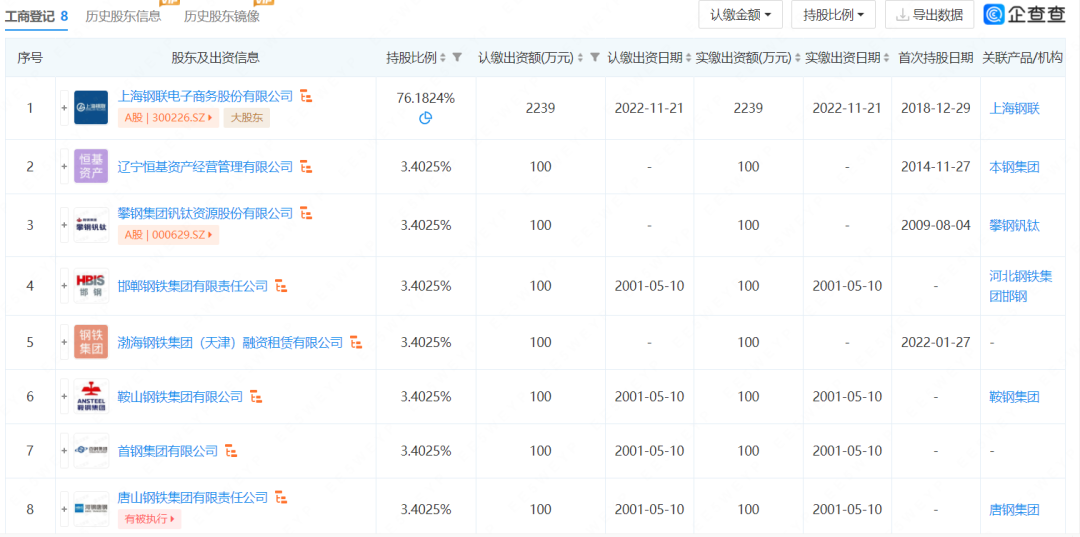Open related product 上海钢联 link
1080x537 pixels.
(x=1015, y=108)
